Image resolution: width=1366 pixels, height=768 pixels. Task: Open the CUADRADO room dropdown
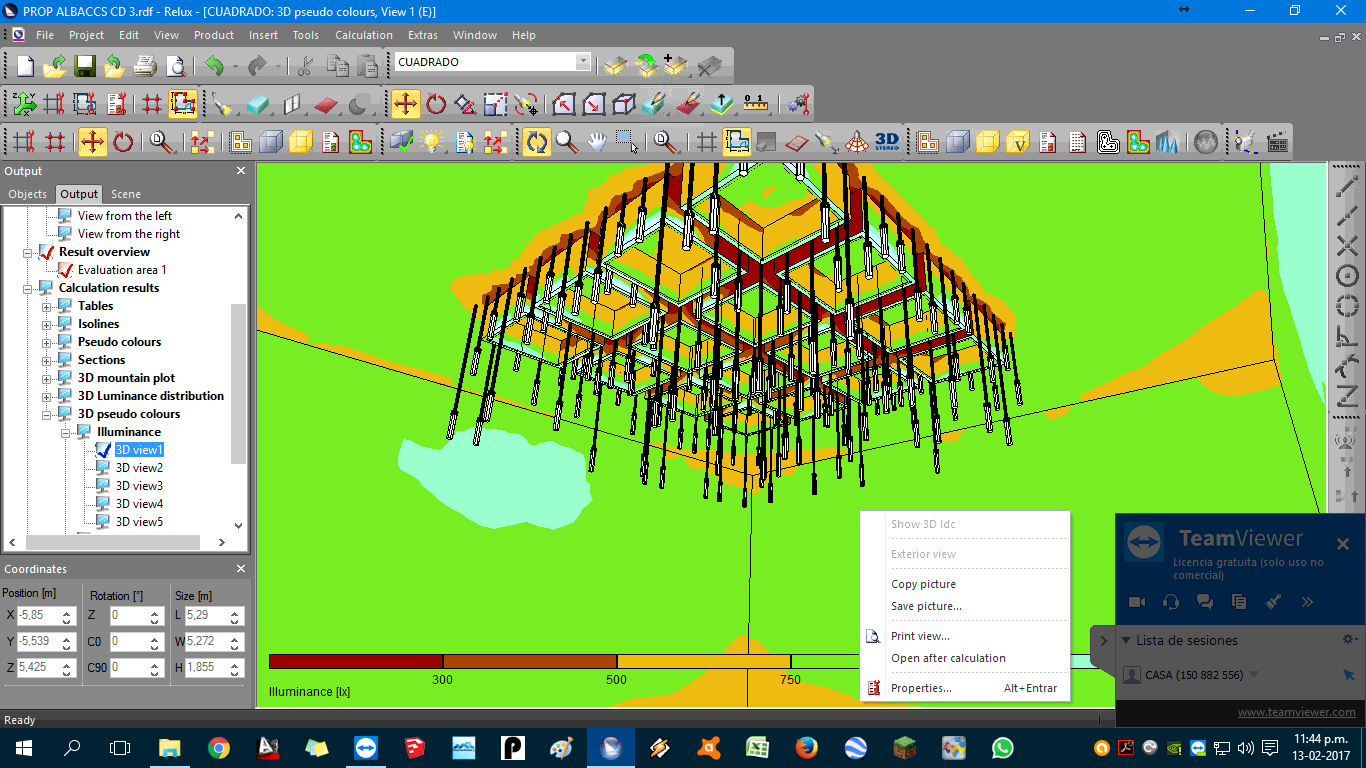click(583, 62)
